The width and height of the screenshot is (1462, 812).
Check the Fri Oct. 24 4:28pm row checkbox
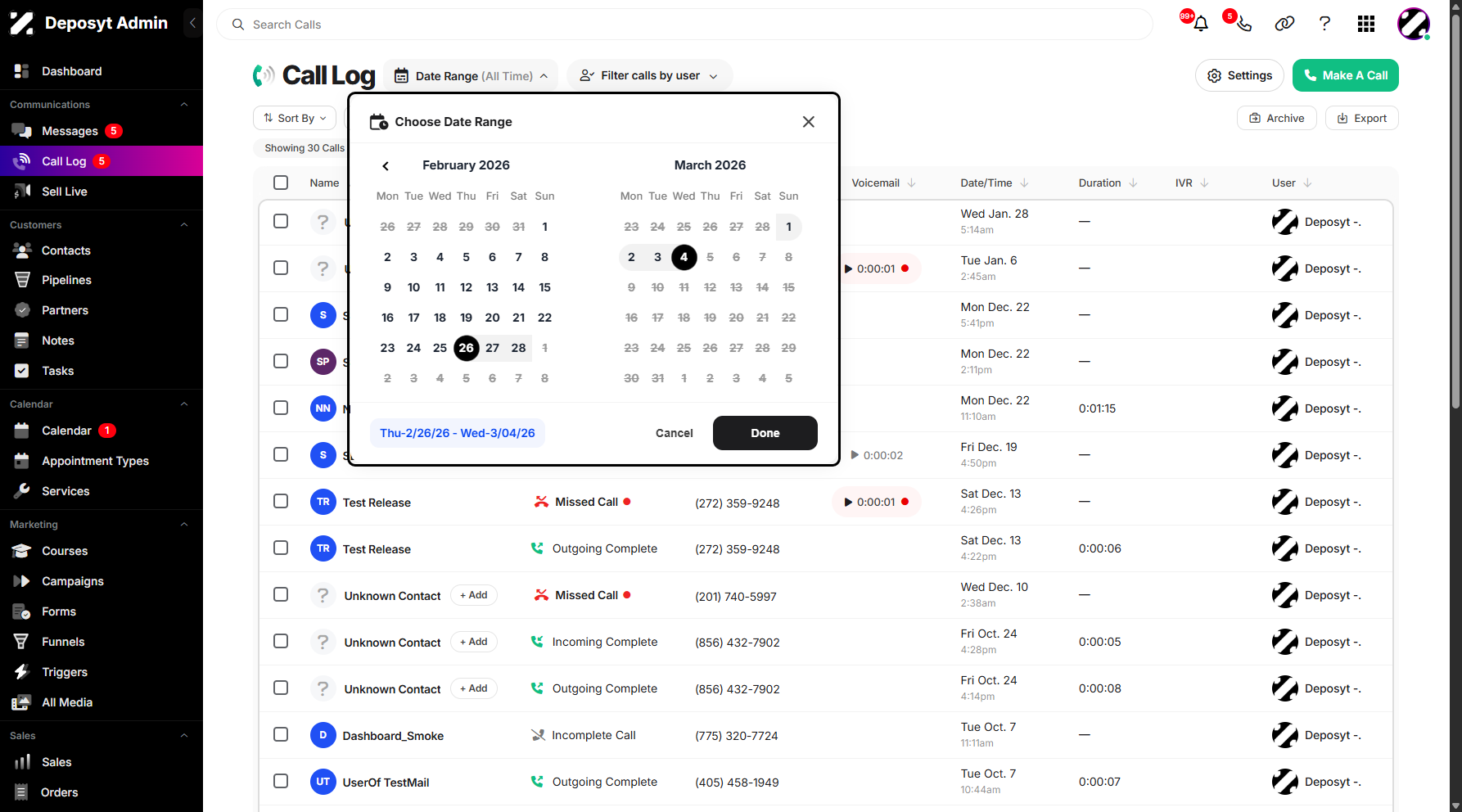point(281,641)
